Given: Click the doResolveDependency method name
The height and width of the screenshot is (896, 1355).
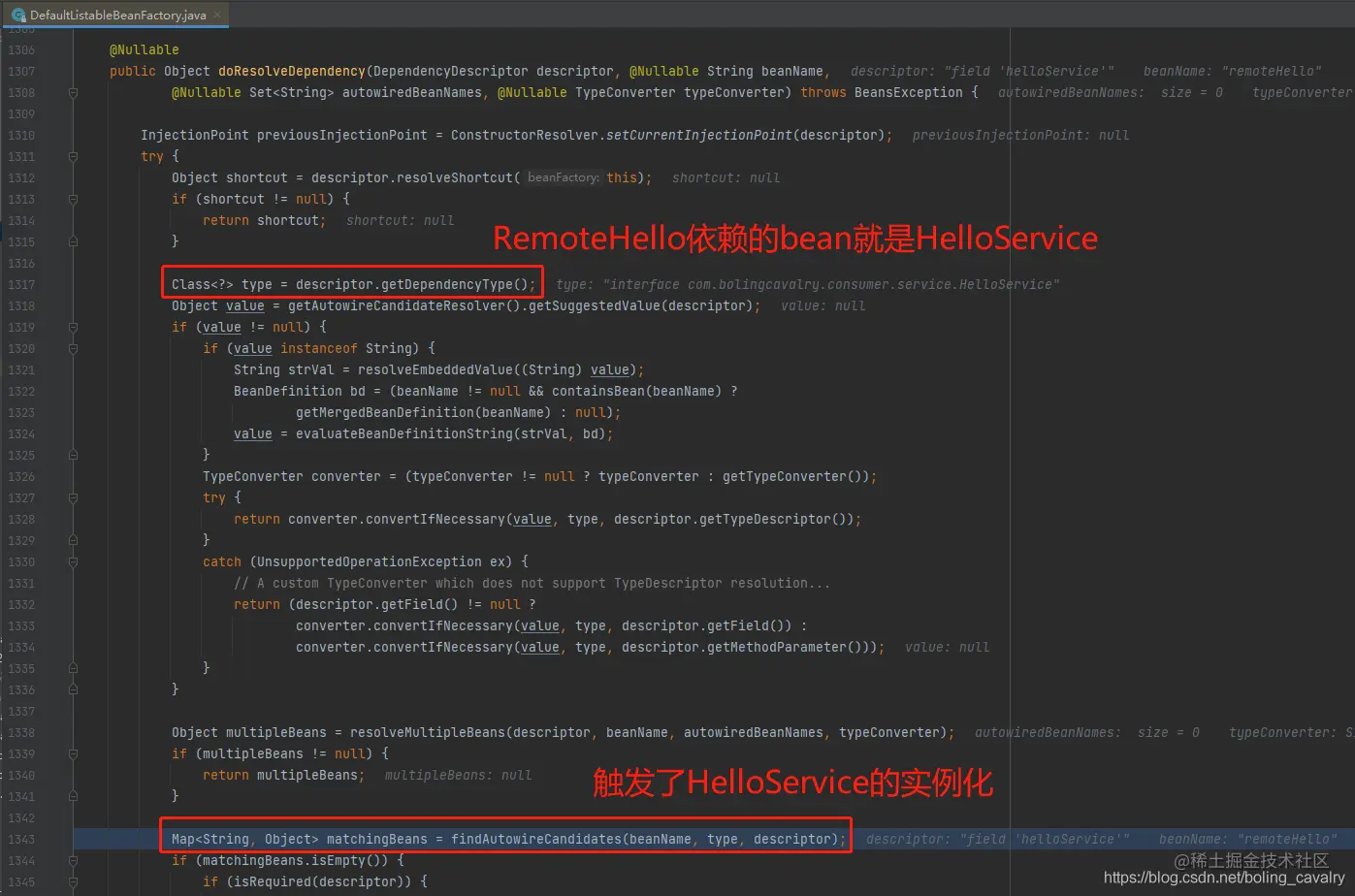Looking at the screenshot, I should 292,72.
